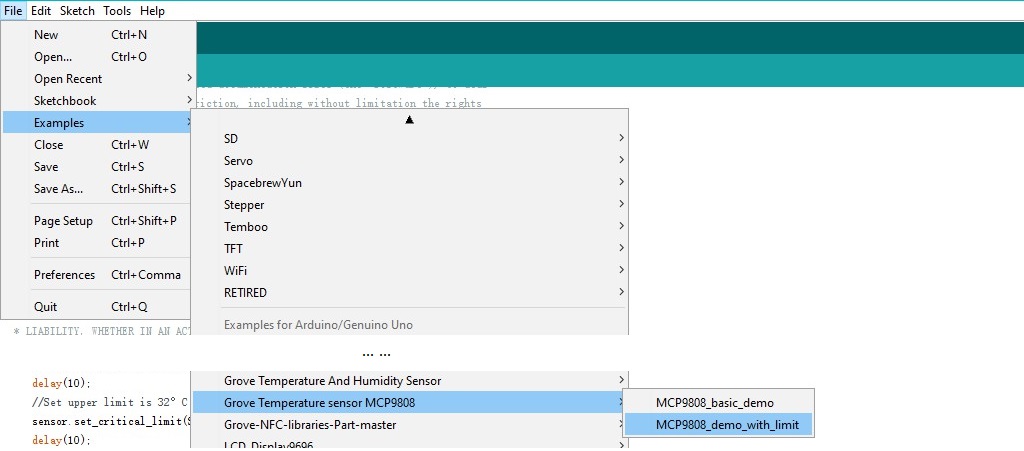Open the Tools menu
This screenshot has height=451, width=1024.
(x=117, y=10)
